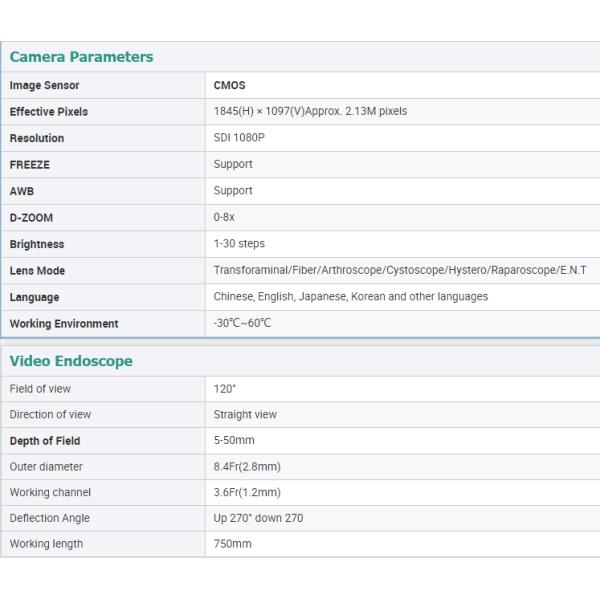Select the Brightness 1-30 steps value

pos(239,244)
